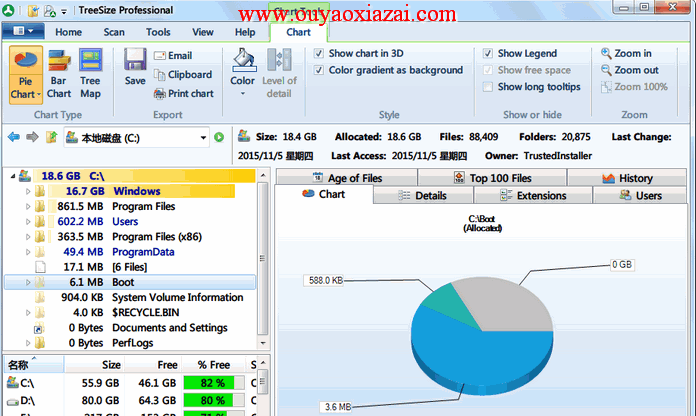
Task: Expand the Boot folder
Action: tap(28, 282)
